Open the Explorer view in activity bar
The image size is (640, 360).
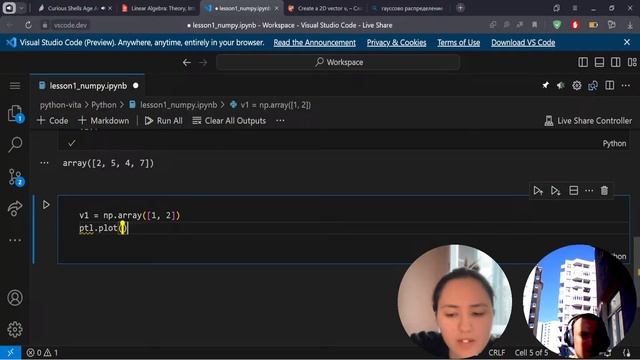[x=15, y=113]
